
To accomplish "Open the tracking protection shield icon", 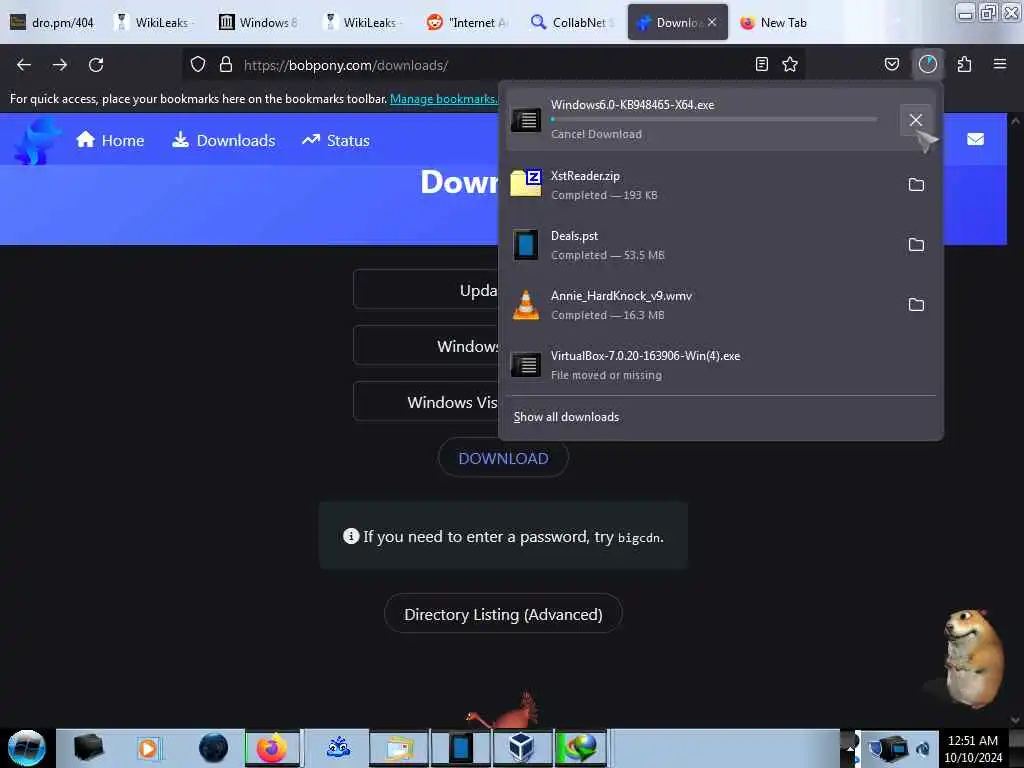I will click(x=198, y=64).
